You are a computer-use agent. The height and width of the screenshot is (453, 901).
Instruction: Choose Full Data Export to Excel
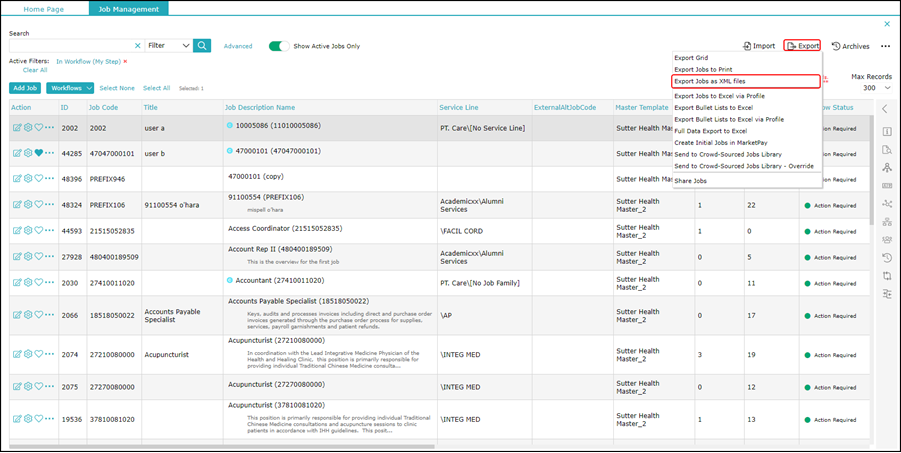pyautogui.click(x=710, y=131)
